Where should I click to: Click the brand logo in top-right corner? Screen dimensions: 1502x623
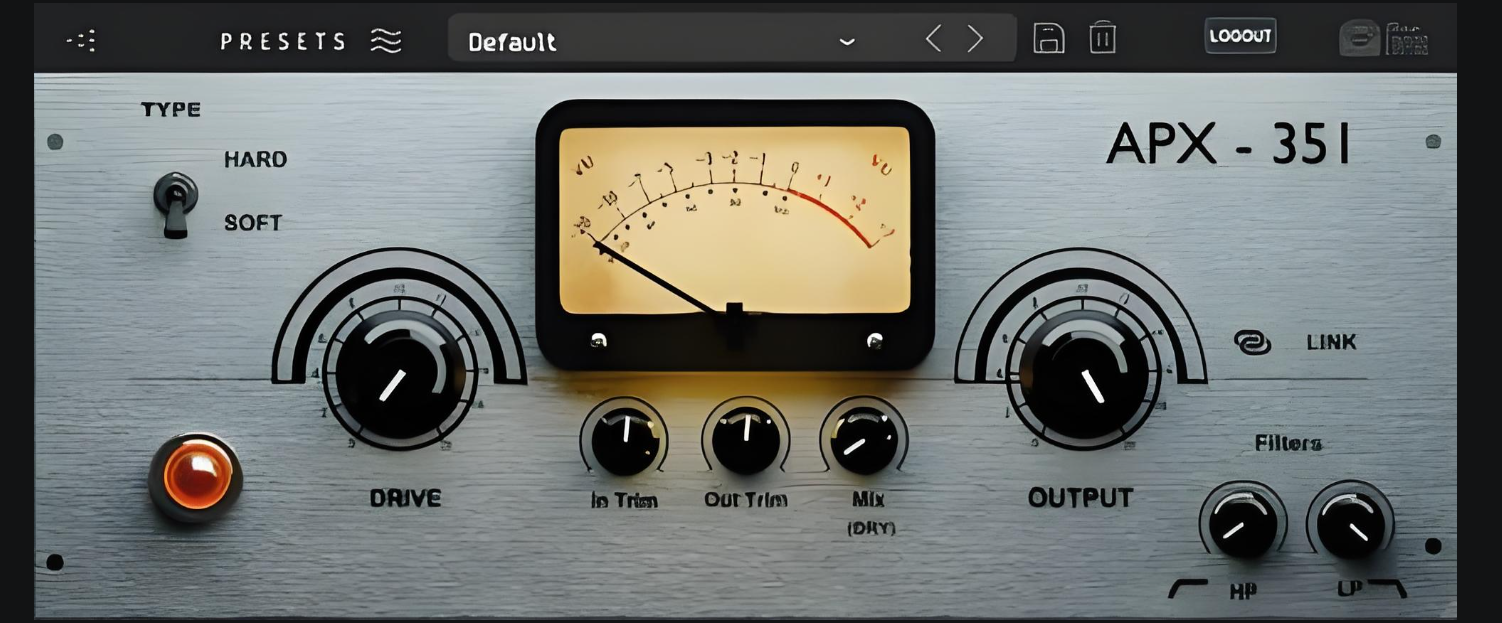pos(1384,39)
